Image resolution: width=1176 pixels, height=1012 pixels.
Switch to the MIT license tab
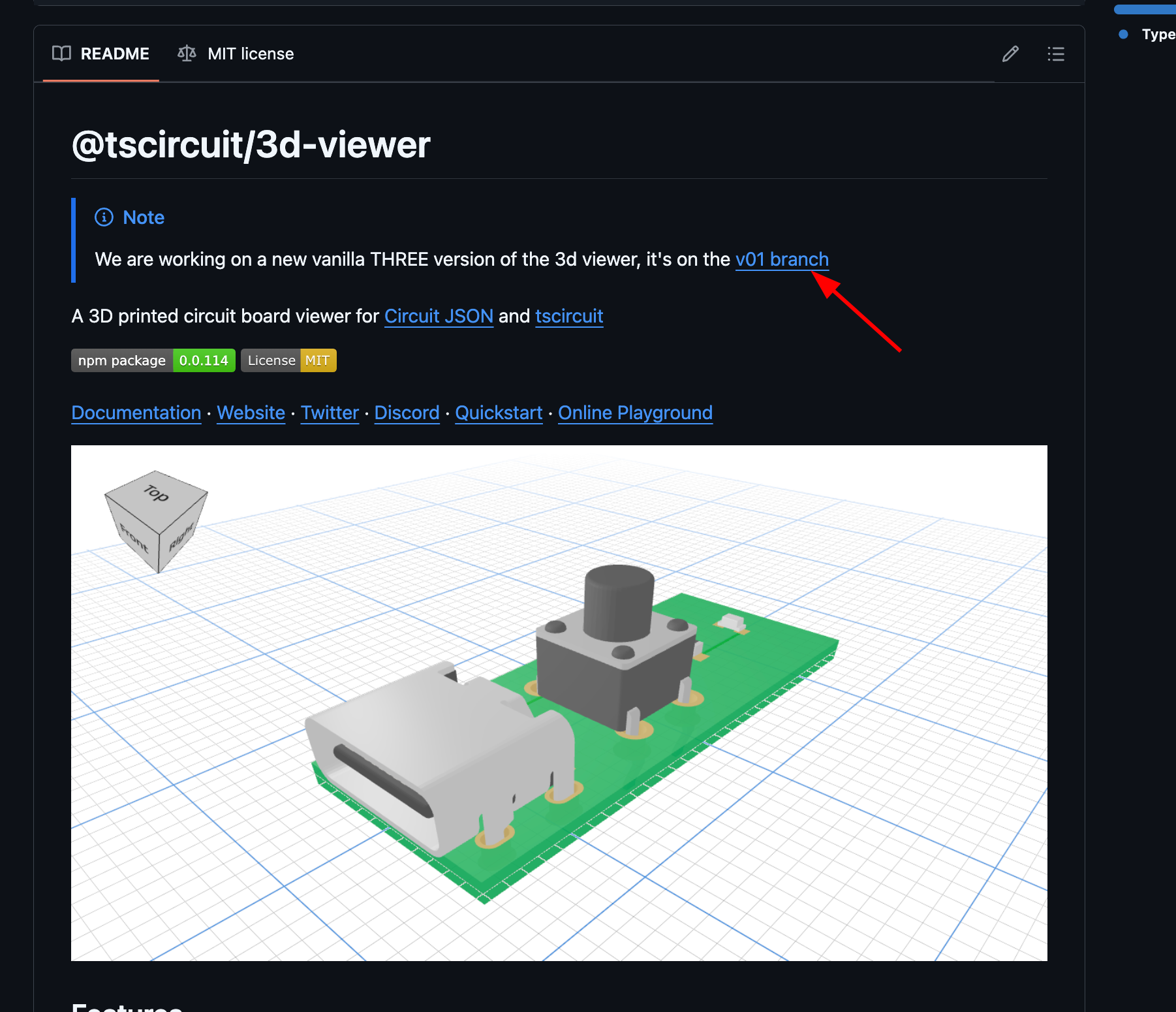pyautogui.click(x=236, y=54)
